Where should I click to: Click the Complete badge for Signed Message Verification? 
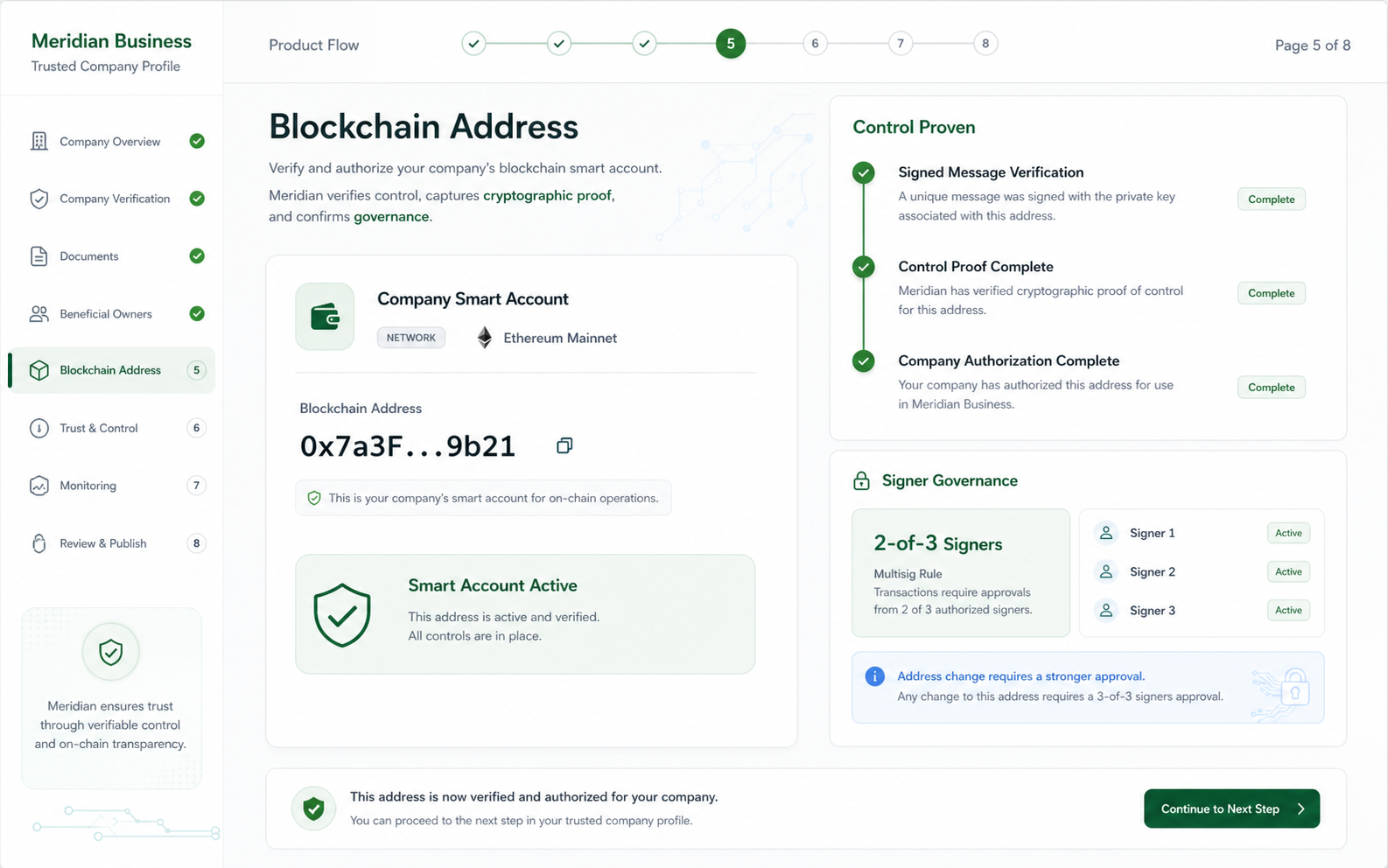pyautogui.click(x=1271, y=199)
